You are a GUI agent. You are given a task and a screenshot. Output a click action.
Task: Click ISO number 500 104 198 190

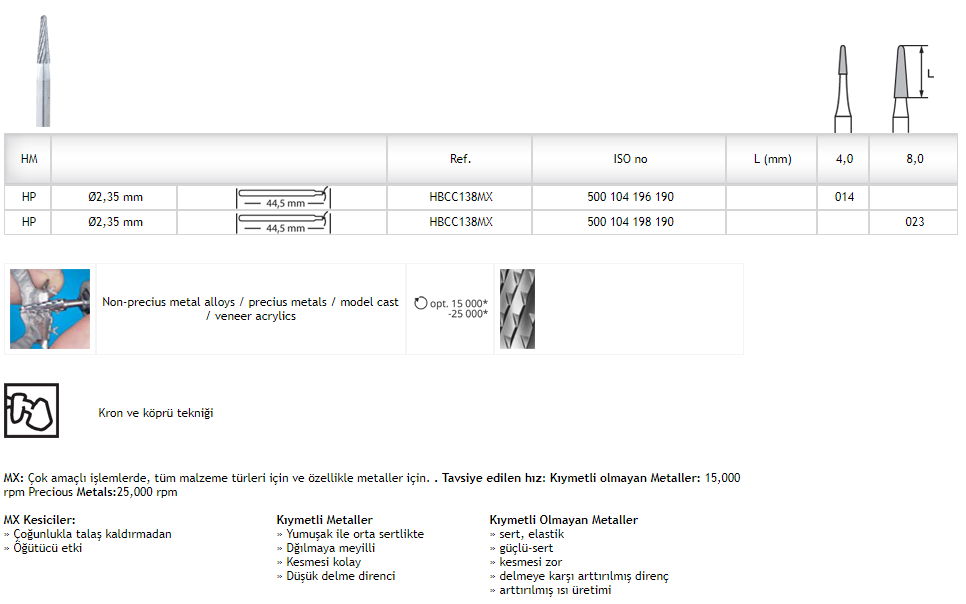click(630, 222)
